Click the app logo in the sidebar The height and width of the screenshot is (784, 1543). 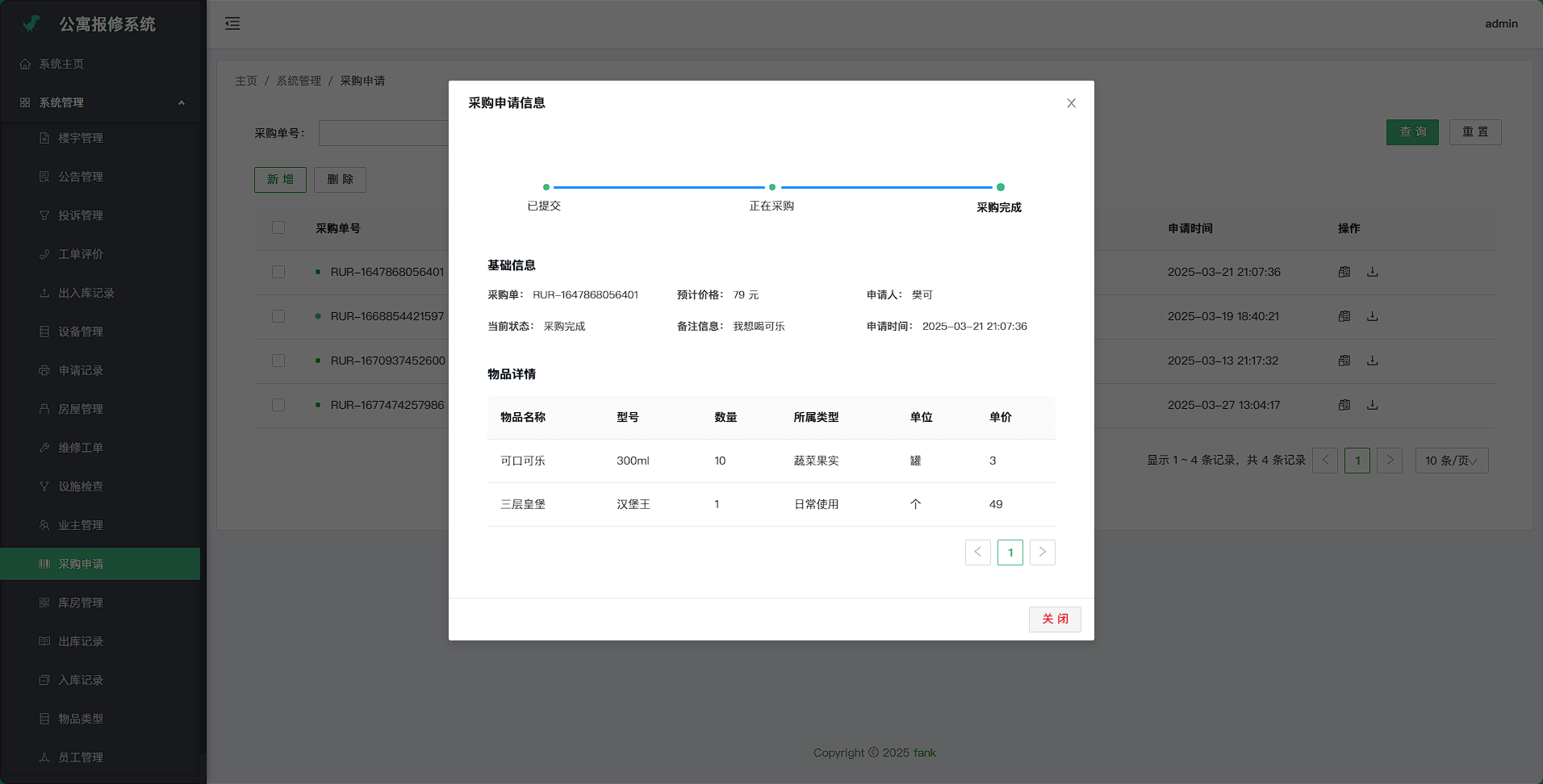pos(31,24)
